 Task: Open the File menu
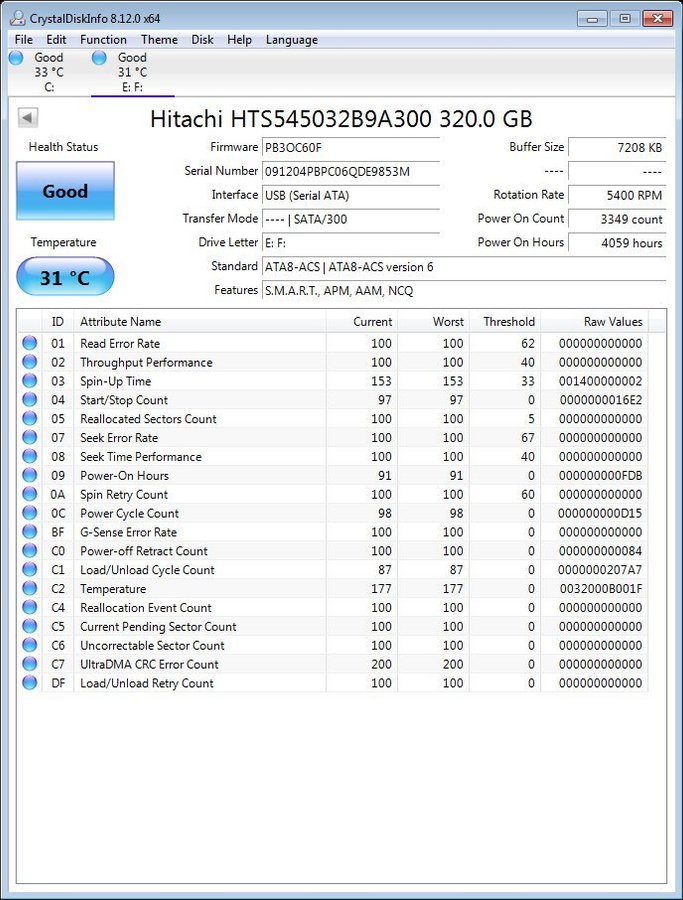[x=24, y=40]
